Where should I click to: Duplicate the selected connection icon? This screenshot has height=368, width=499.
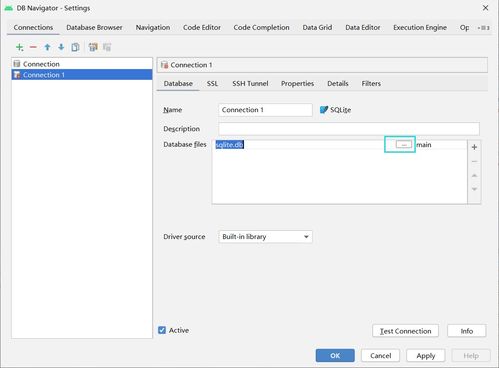(x=75, y=47)
